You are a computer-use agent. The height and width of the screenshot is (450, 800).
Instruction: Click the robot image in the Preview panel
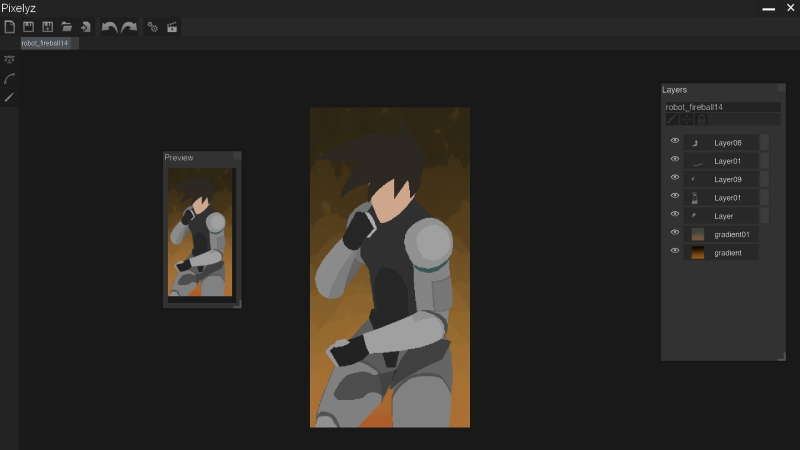[200, 232]
